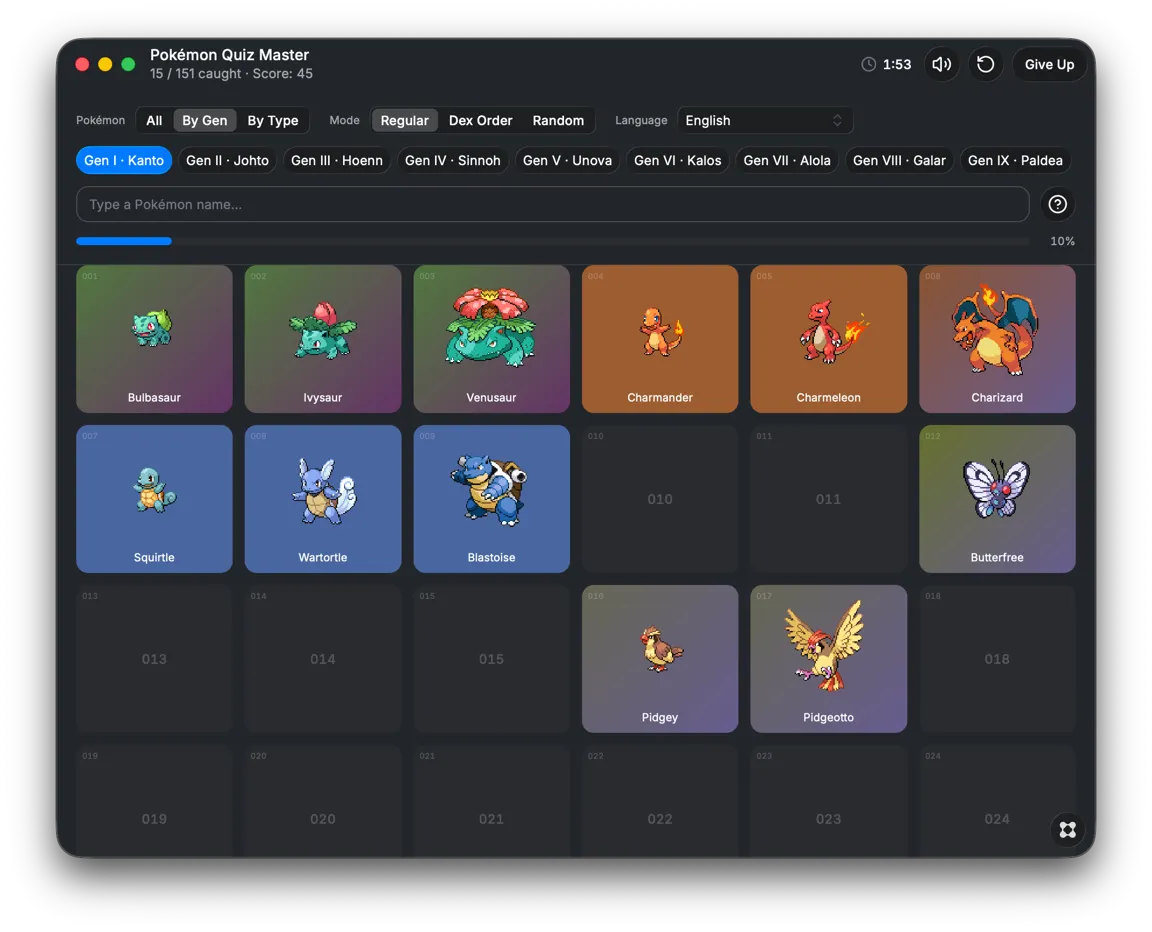Open the Venusaur card

(x=492, y=339)
